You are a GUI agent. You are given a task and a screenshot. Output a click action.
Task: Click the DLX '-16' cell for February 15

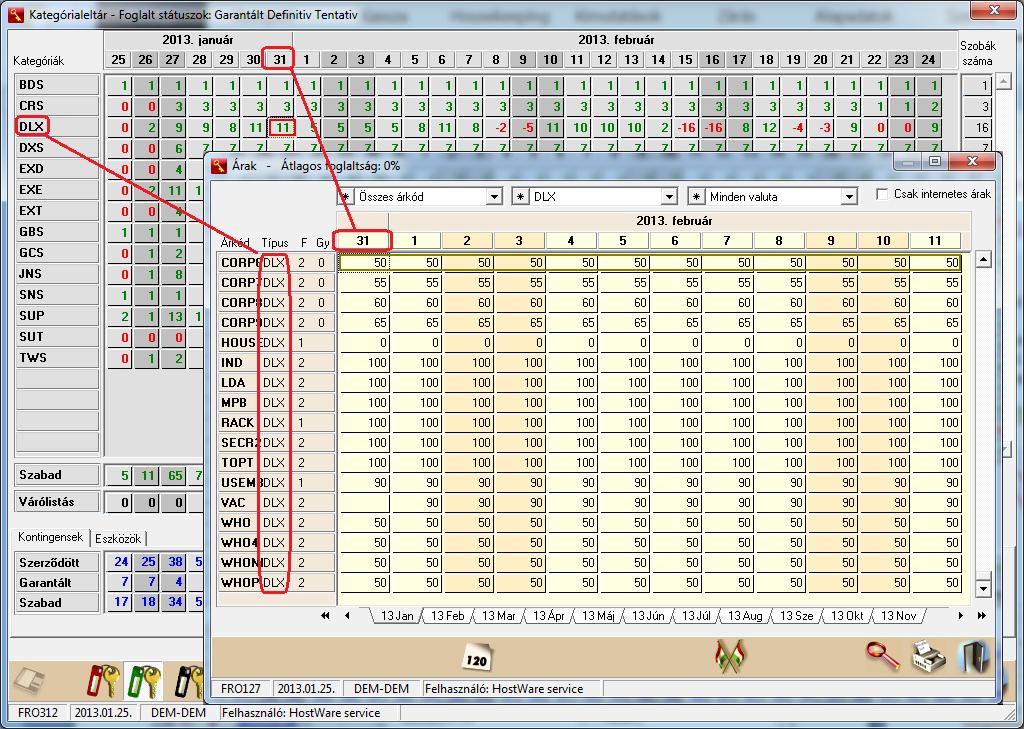pos(686,127)
